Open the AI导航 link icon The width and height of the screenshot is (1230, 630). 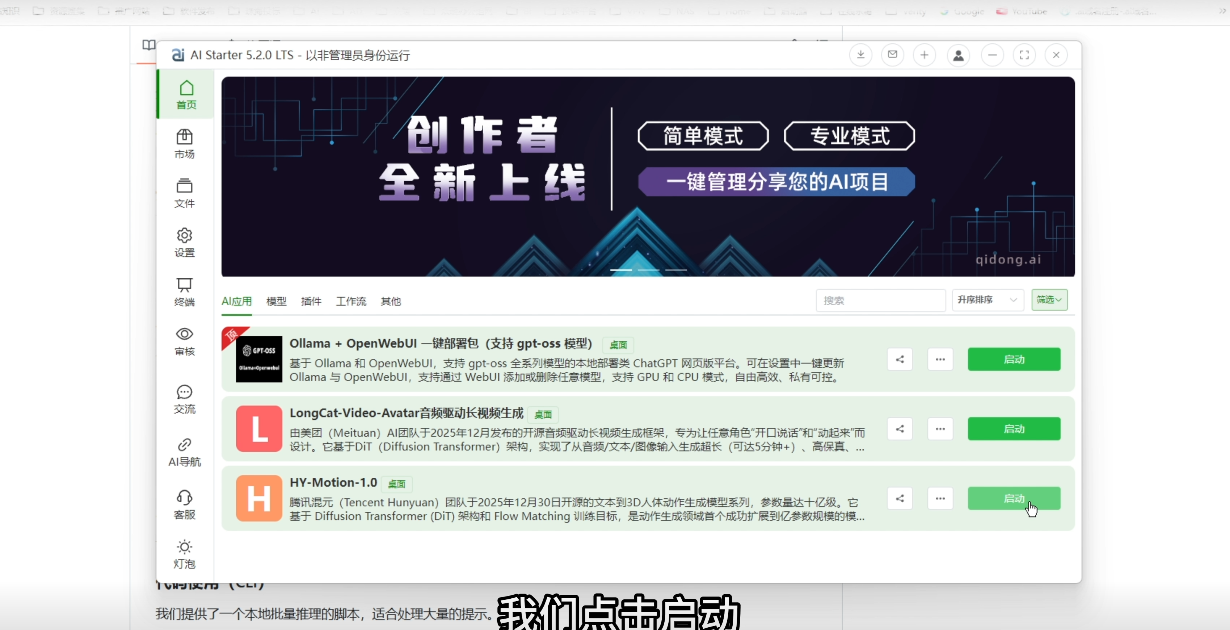point(184,452)
